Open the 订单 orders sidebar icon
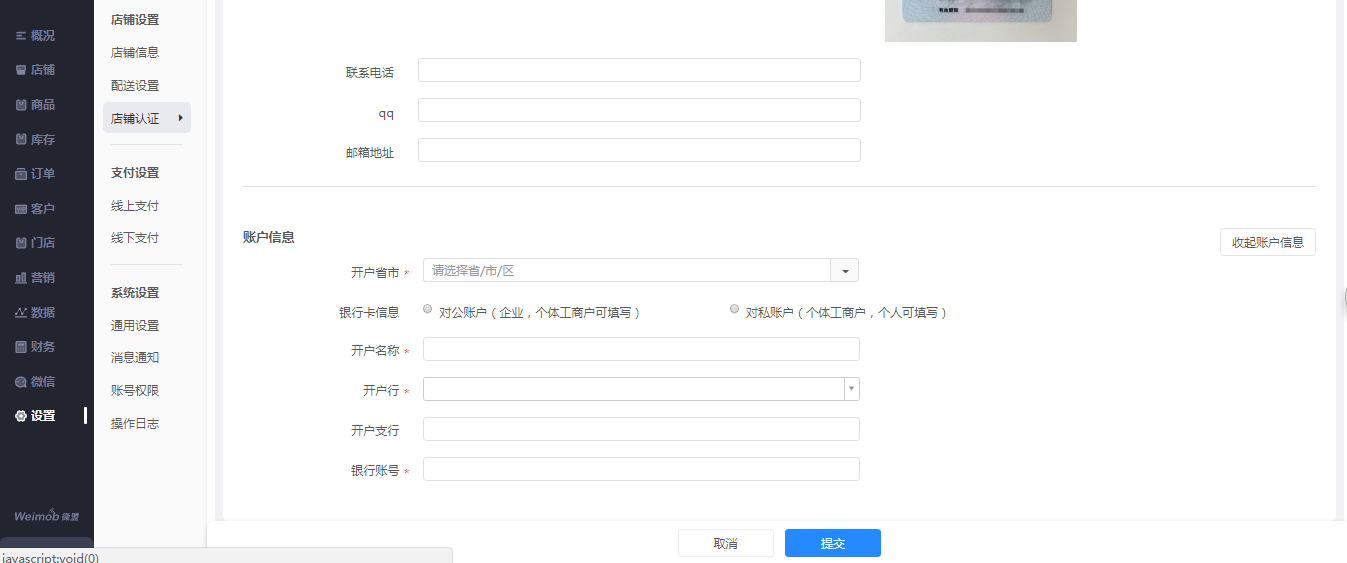Viewport: 1347px width, 563px height. pos(21,174)
